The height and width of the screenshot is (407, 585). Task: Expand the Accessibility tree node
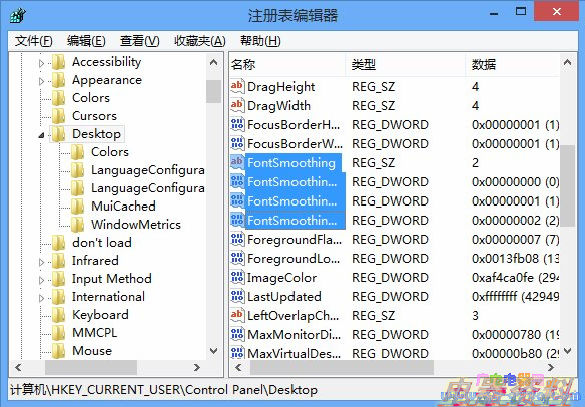pos(41,63)
